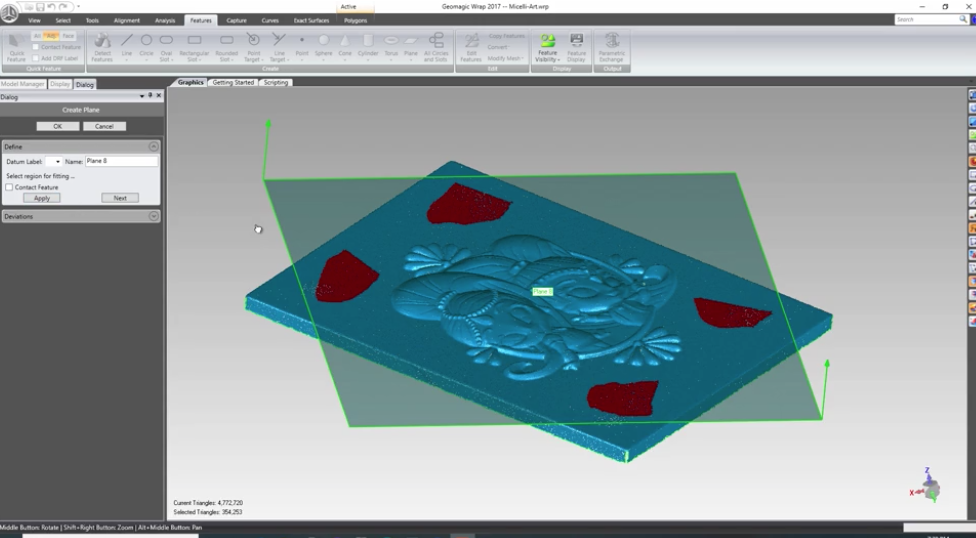Enable Contact Feature checkbox in Define panel
This screenshot has width=976, height=538.
9,187
